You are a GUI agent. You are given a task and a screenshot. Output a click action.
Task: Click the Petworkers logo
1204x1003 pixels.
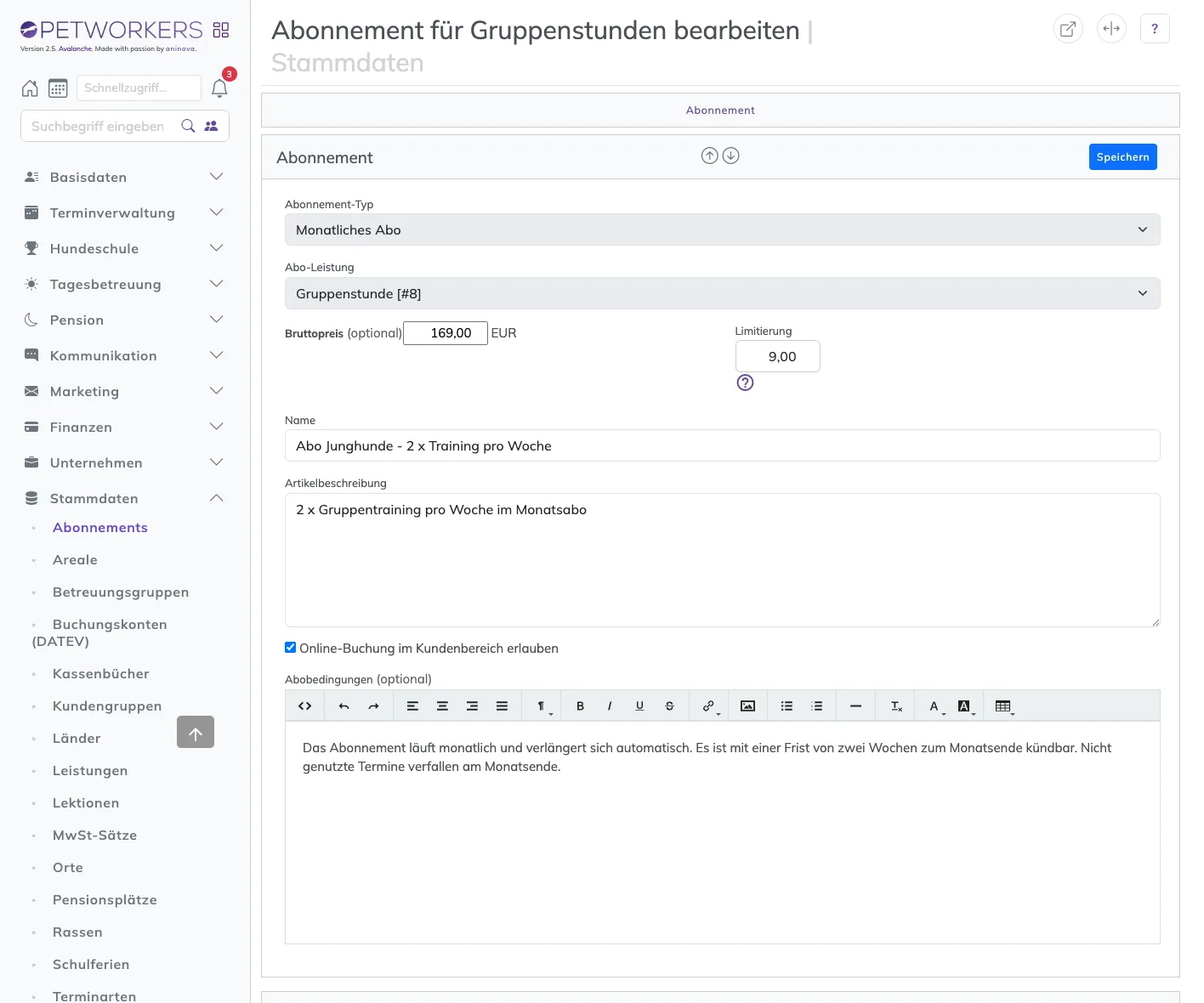coord(111,31)
